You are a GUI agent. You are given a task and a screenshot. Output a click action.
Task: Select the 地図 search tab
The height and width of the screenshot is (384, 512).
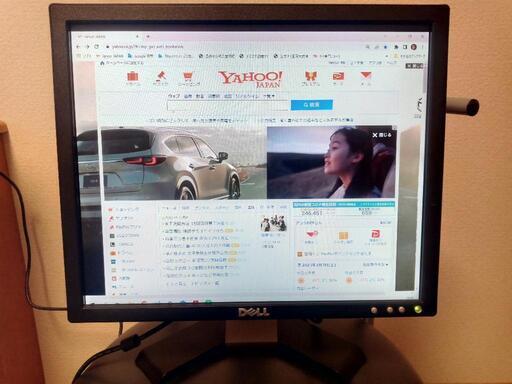tap(228, 96)
